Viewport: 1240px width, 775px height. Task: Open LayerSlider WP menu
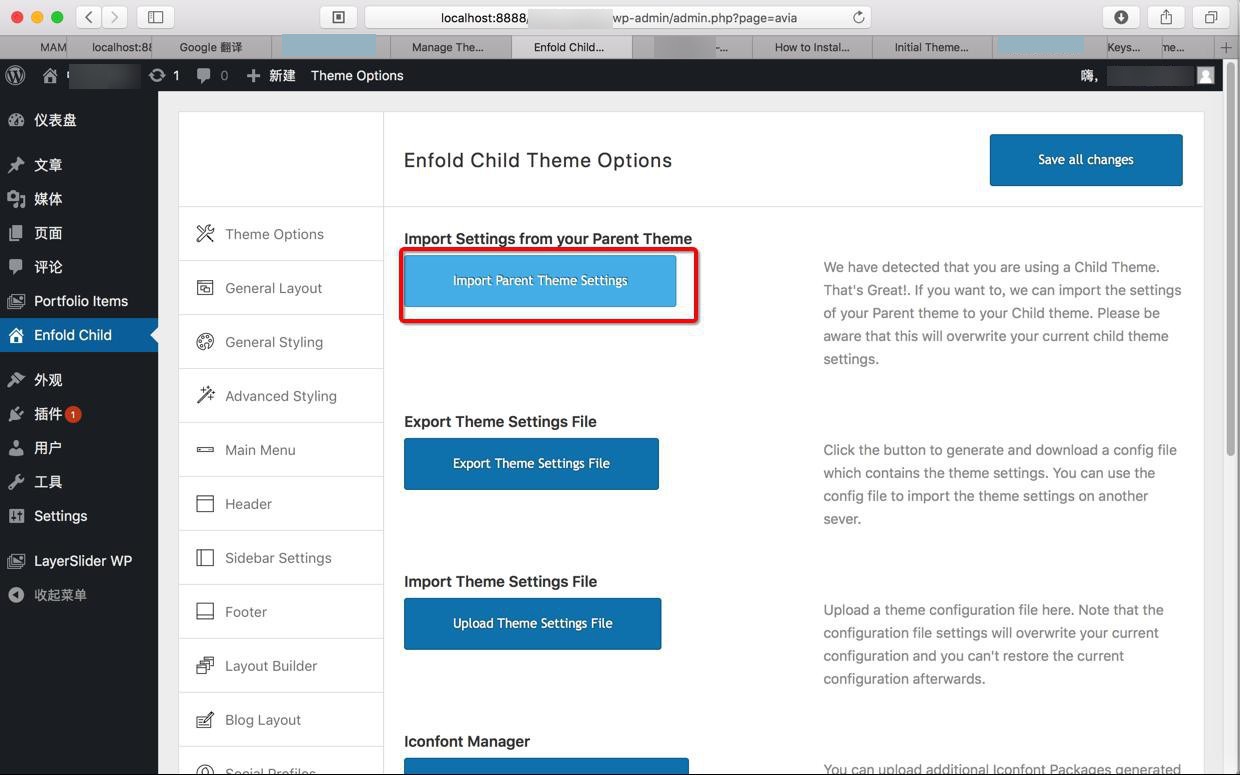(79, 561)
